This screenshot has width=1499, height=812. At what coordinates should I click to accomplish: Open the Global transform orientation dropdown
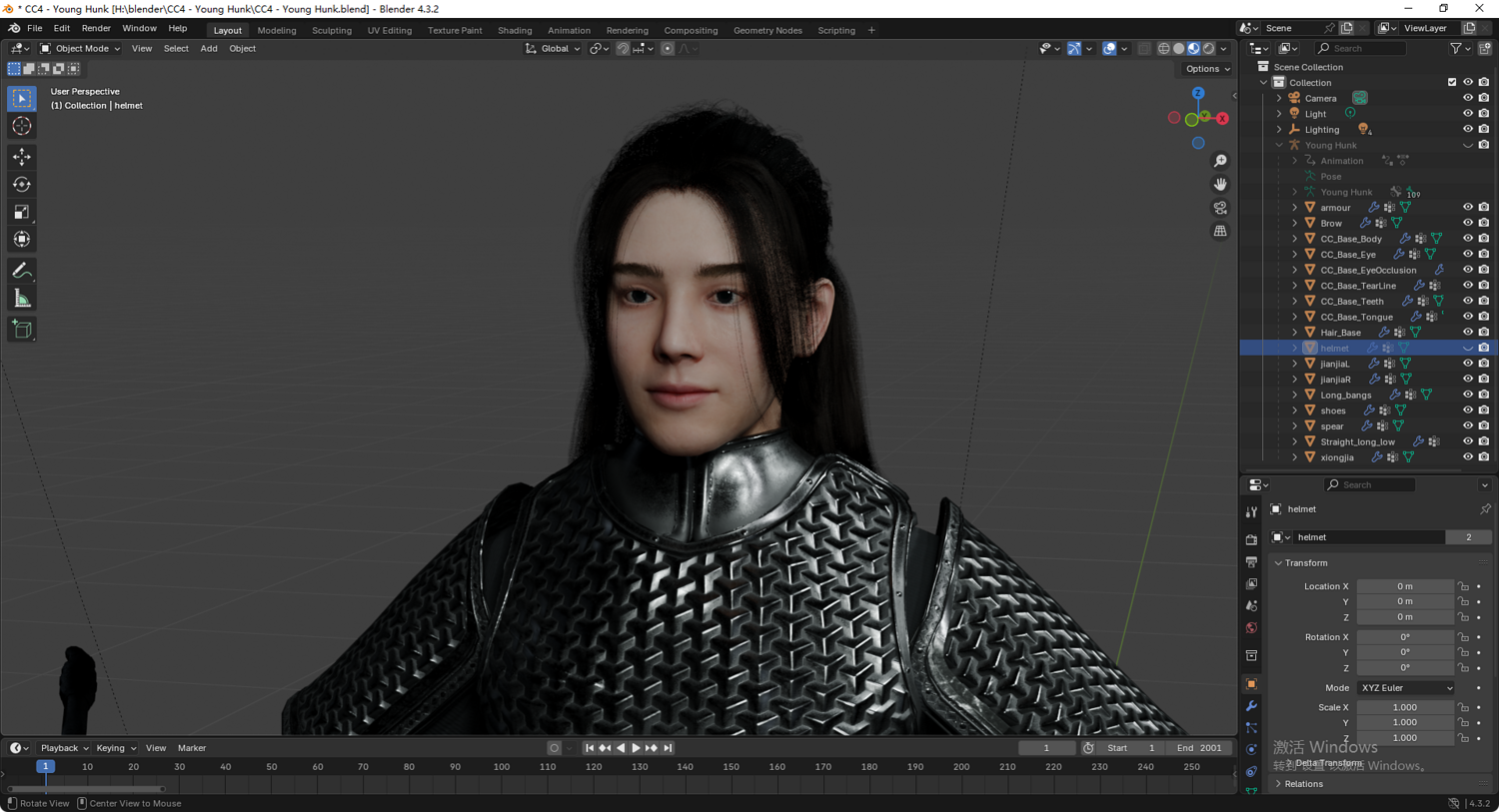(x=553, y=48)
